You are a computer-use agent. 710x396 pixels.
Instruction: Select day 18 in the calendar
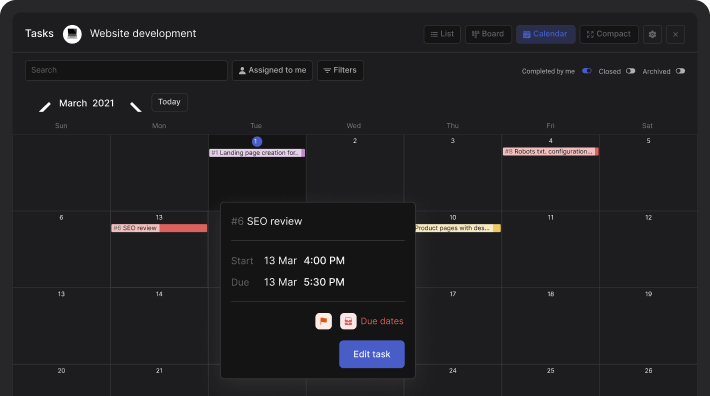pyautogui.click(x=551, y=294)
